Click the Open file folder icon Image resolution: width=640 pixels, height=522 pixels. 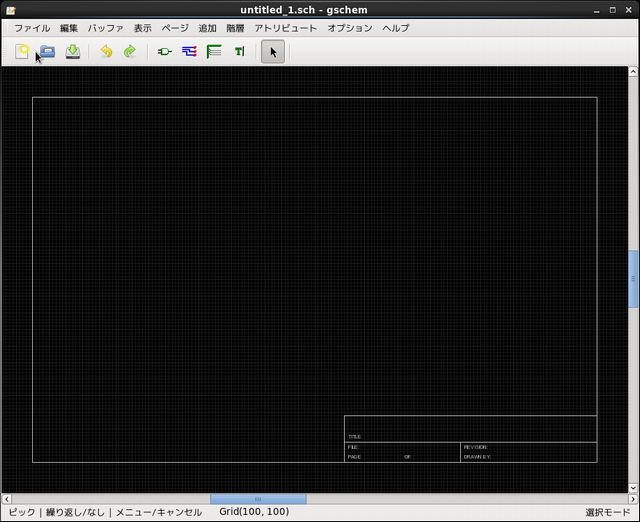[x=47, y=52]
